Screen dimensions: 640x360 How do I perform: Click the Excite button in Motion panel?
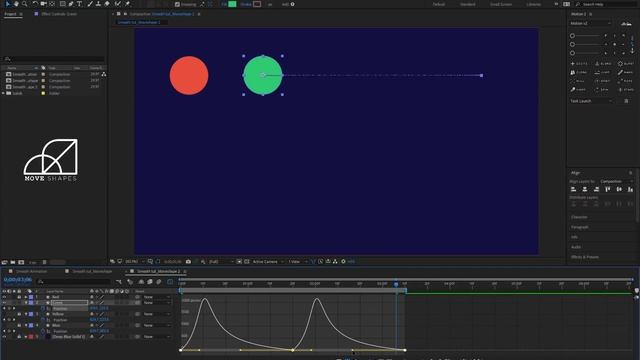coord(579,64)
